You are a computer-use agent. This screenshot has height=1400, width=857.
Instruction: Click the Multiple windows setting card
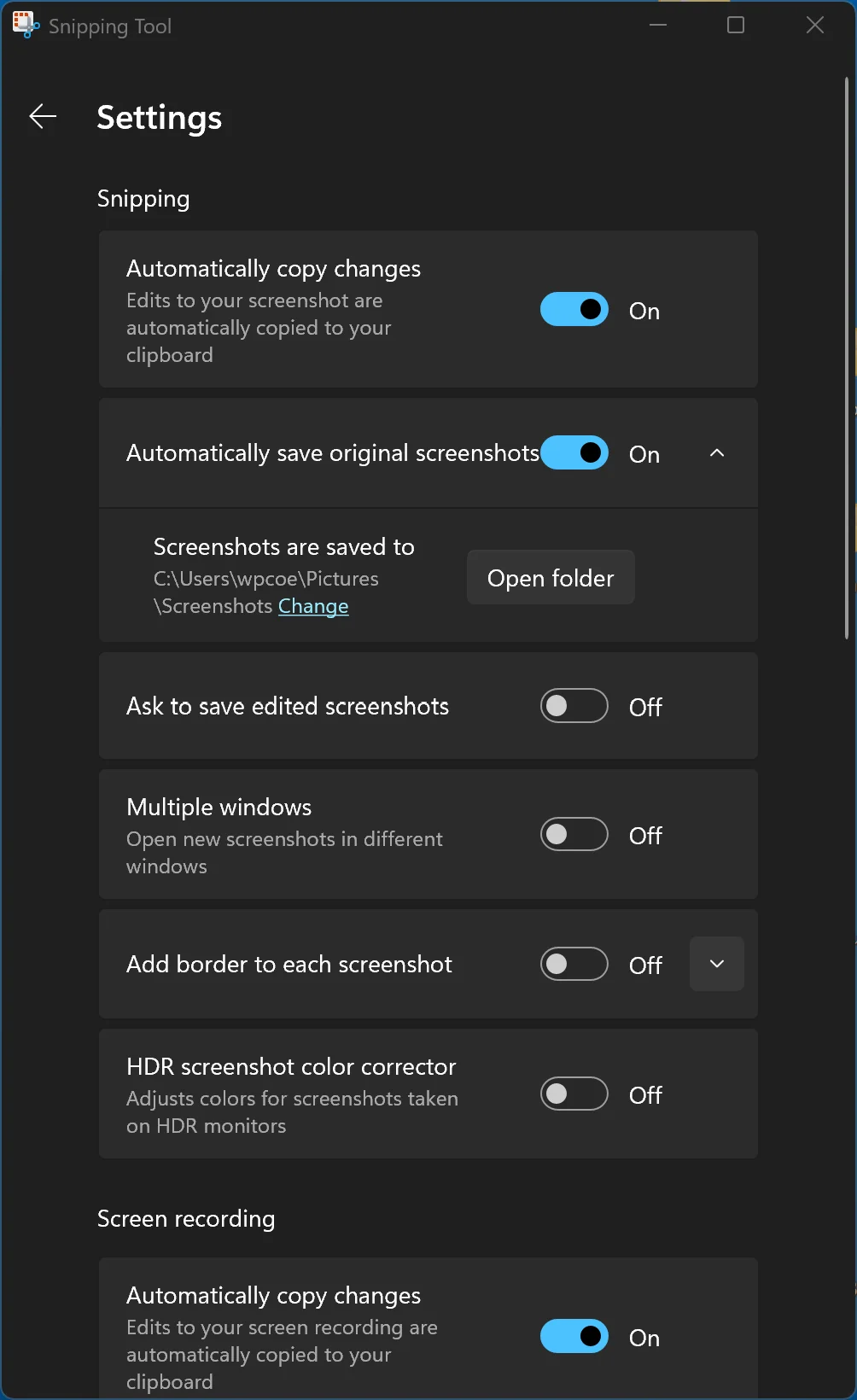[428, 834]
